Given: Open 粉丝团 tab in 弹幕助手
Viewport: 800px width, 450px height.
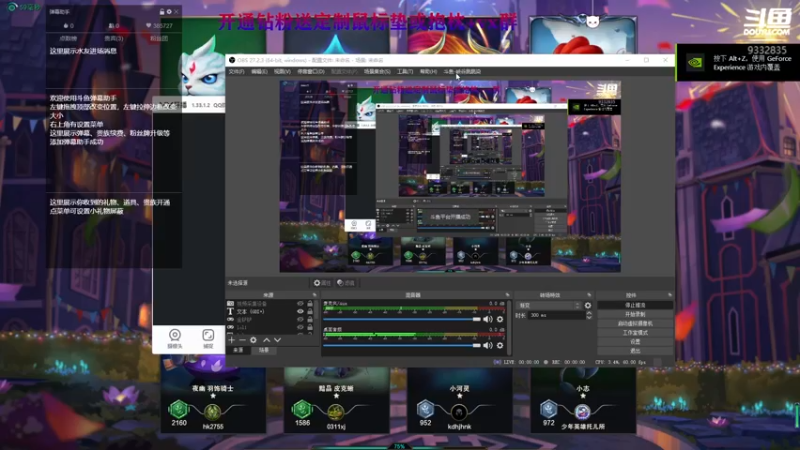Looking at the screenshot, I should click(159, 38).
